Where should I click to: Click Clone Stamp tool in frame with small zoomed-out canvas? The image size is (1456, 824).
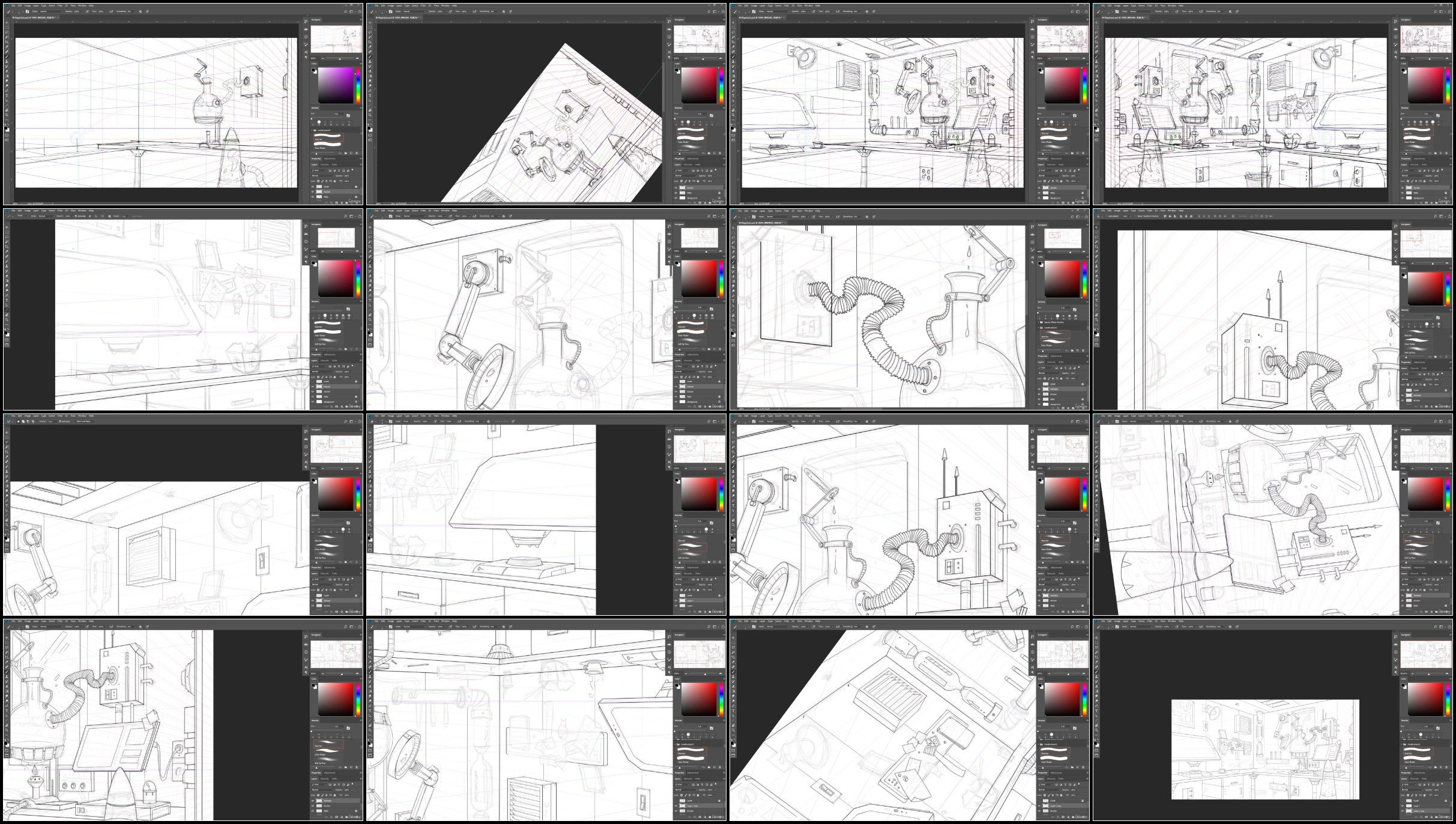point(1096,676)
